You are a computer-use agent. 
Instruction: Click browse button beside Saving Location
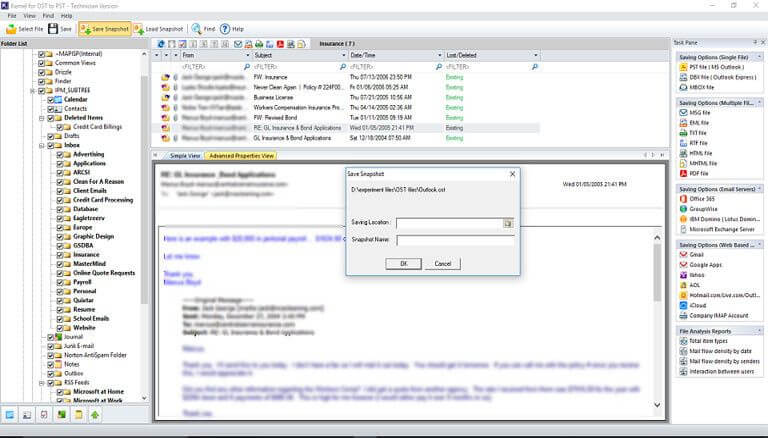pos(508,223)
